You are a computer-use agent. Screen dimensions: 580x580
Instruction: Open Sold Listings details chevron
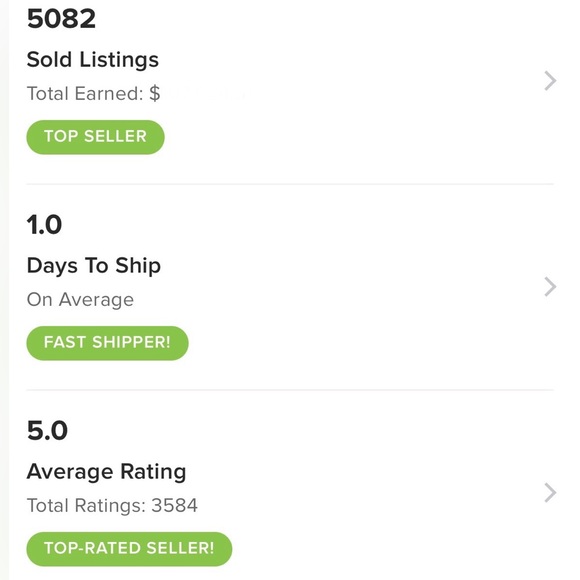coord(550,81)
